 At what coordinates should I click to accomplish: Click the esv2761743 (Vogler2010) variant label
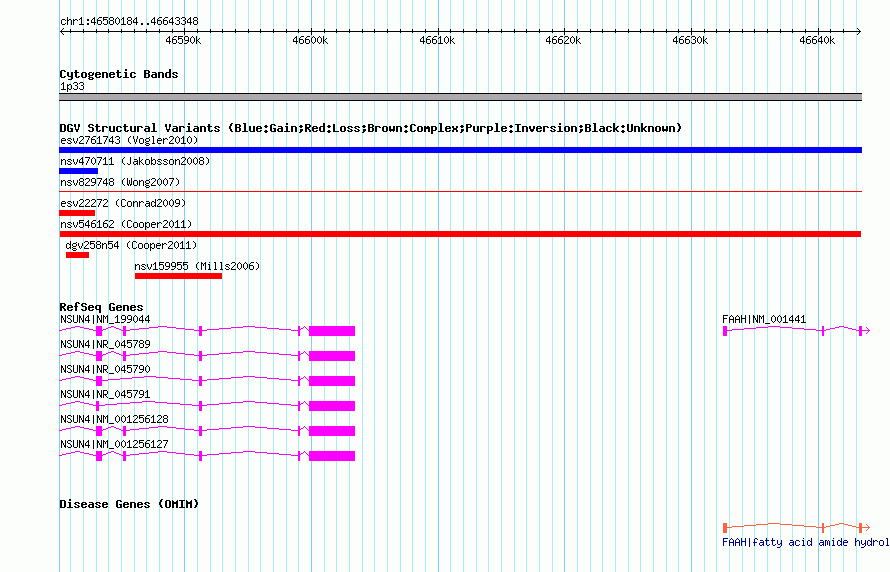point(129,140)
